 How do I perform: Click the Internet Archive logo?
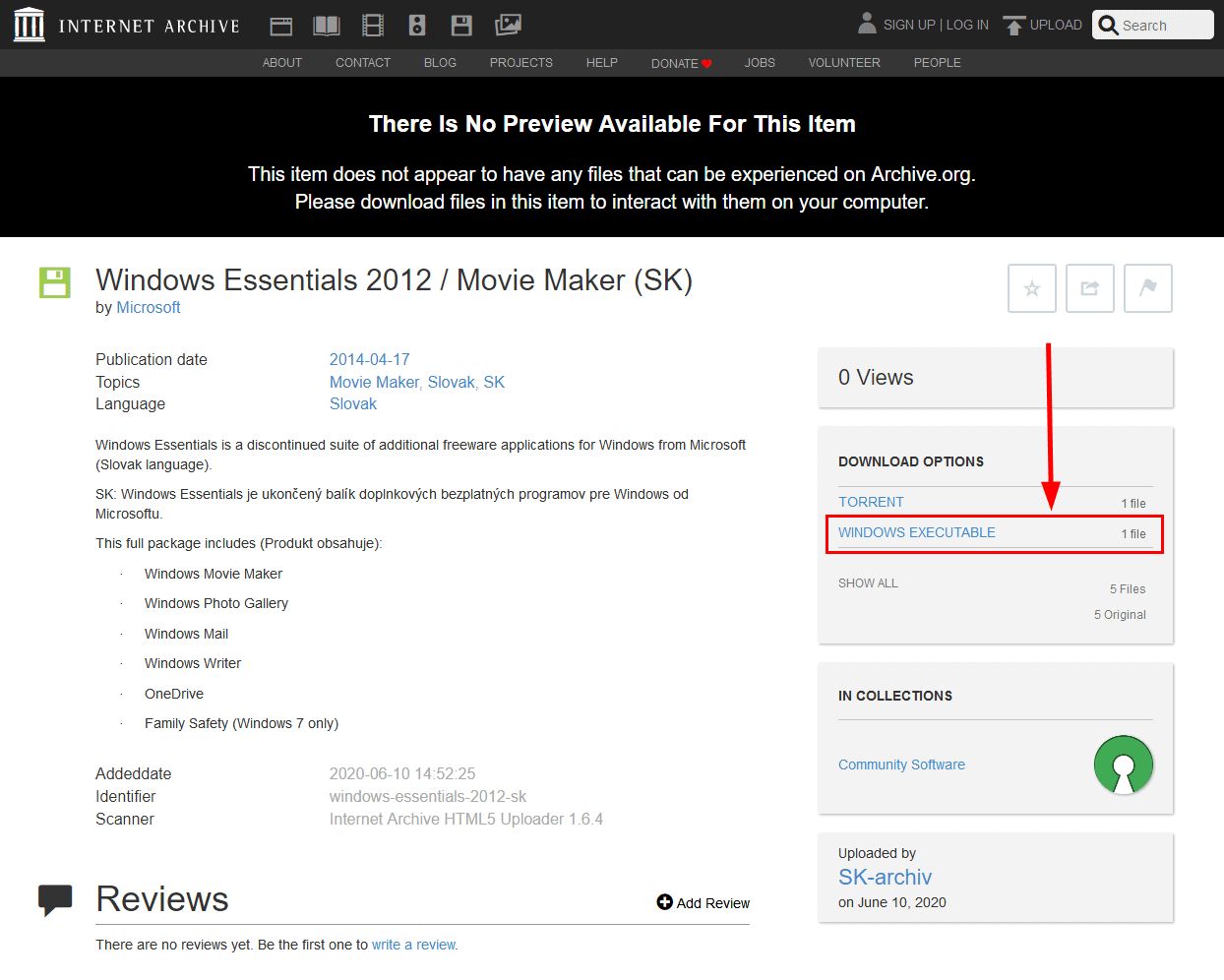(30, 25)
